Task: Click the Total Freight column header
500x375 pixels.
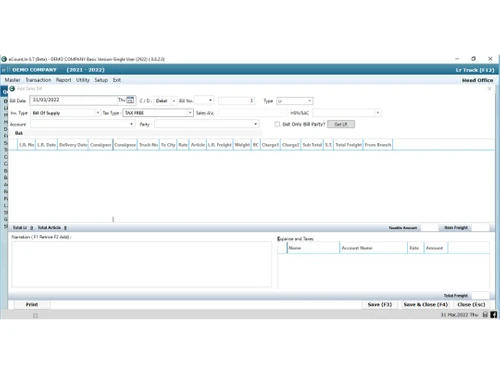Action: pos(348,145)
